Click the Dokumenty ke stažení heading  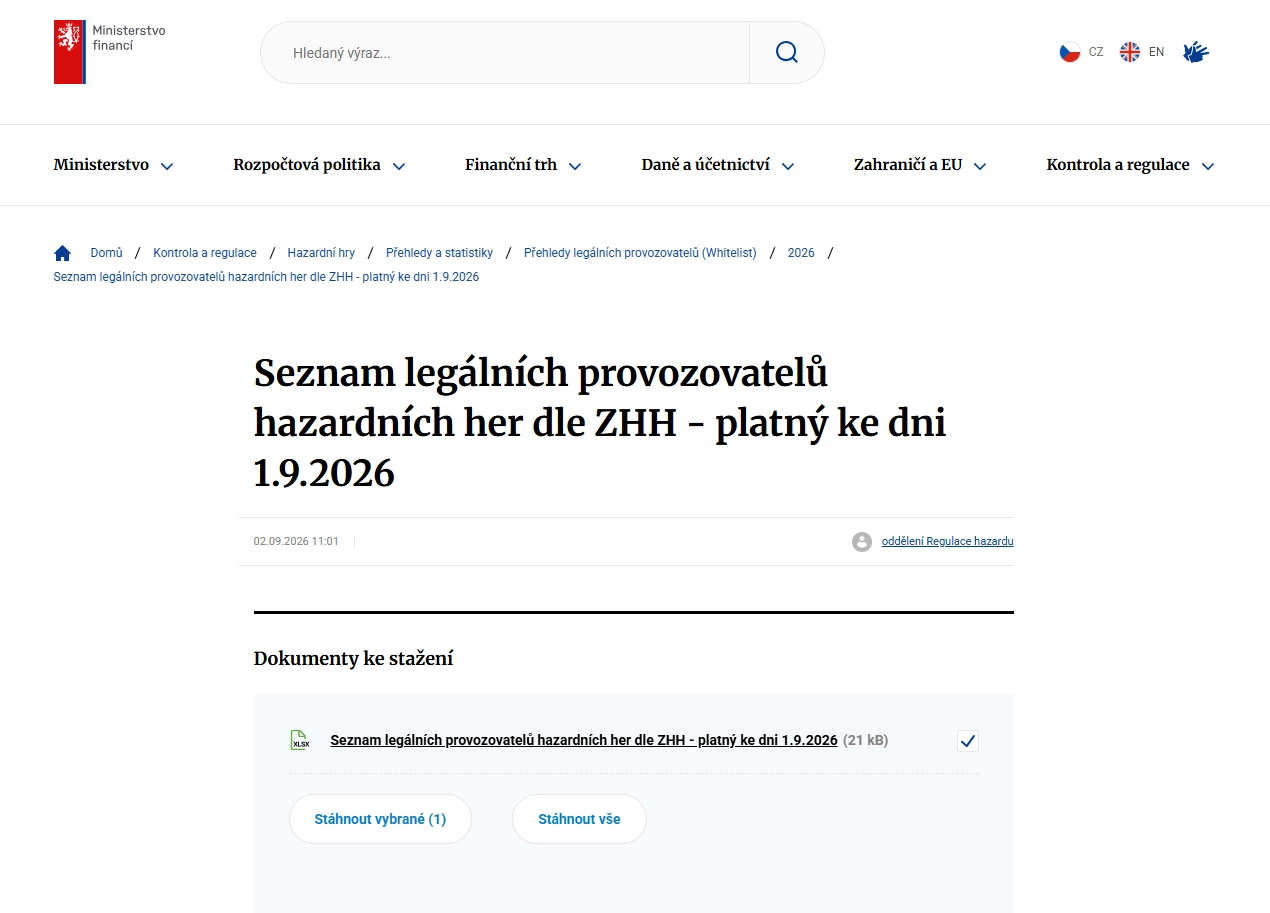point(353,658)
